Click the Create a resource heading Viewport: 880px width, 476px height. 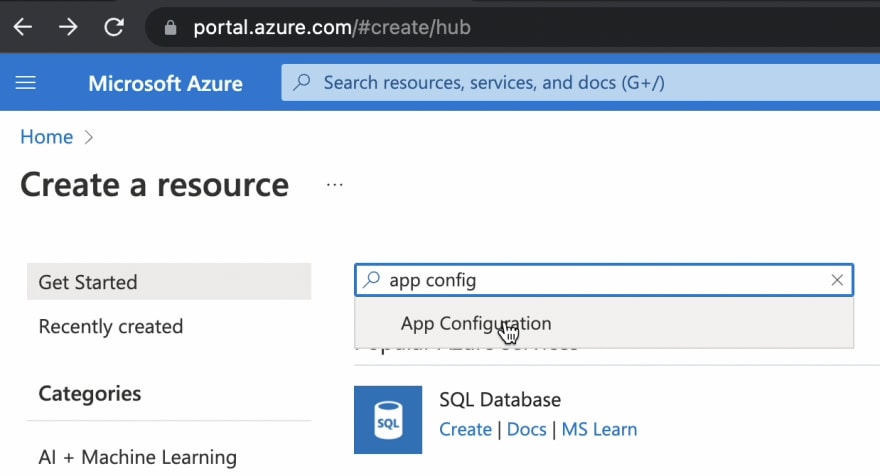(x=154, y=185)
